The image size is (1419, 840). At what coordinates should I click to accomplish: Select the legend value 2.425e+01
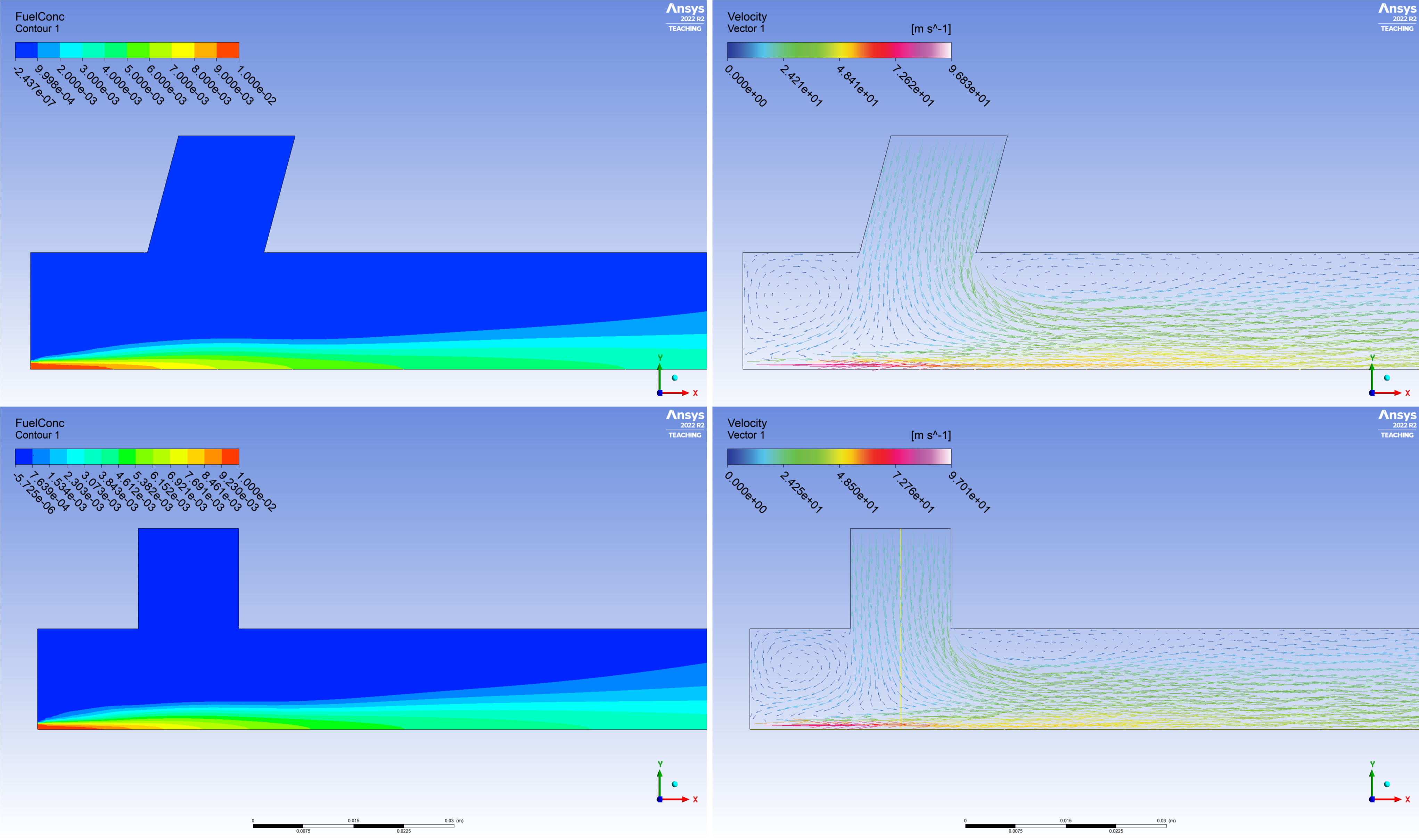(x=801, y=493)
